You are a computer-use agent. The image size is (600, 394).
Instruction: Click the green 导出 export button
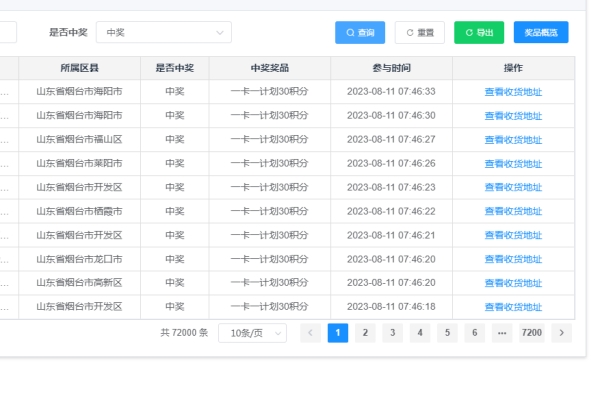[x=479, y=33]
